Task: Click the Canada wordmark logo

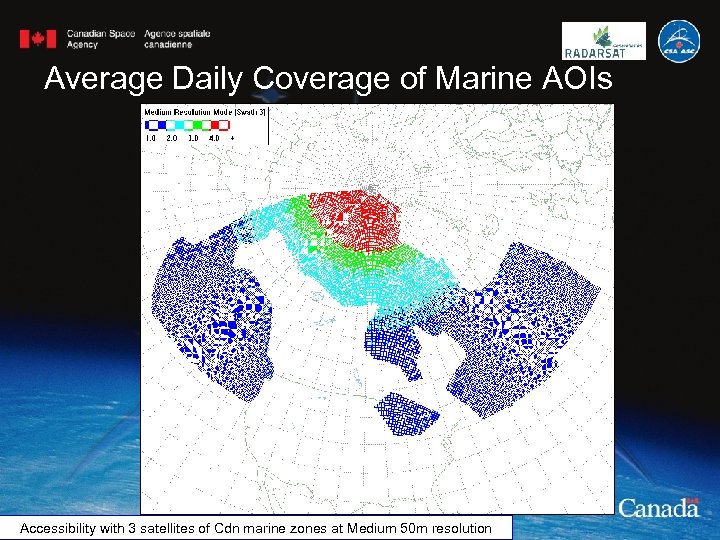Action: (x=659, y=508)
